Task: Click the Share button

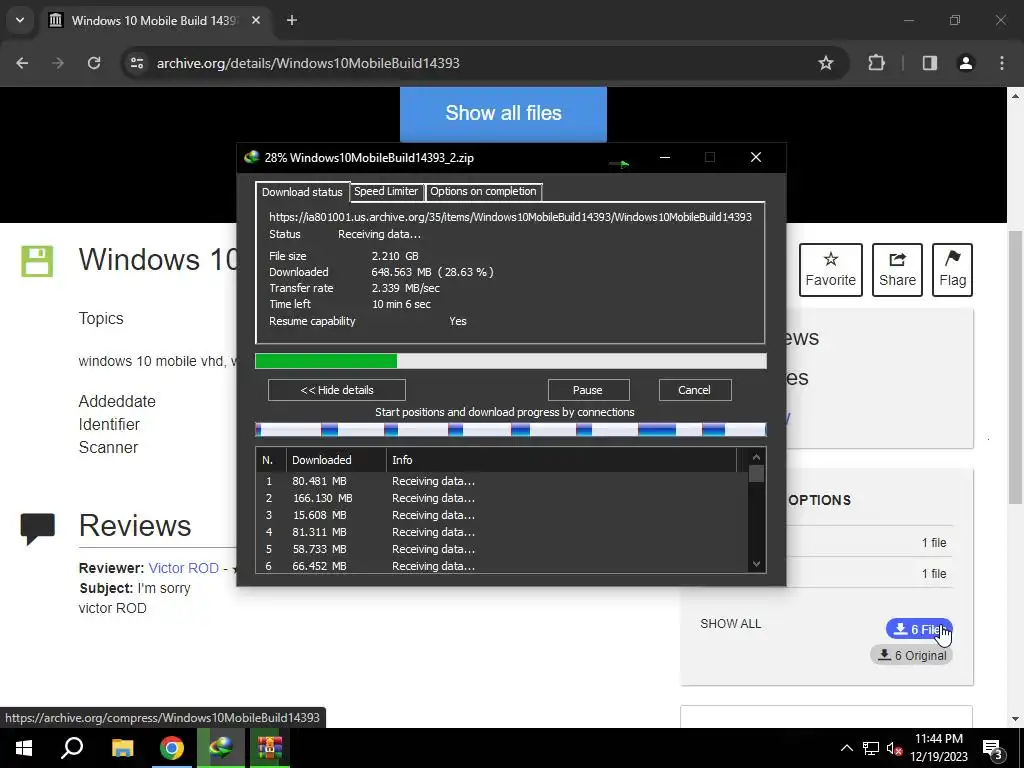Action: (x=897, y=270)
